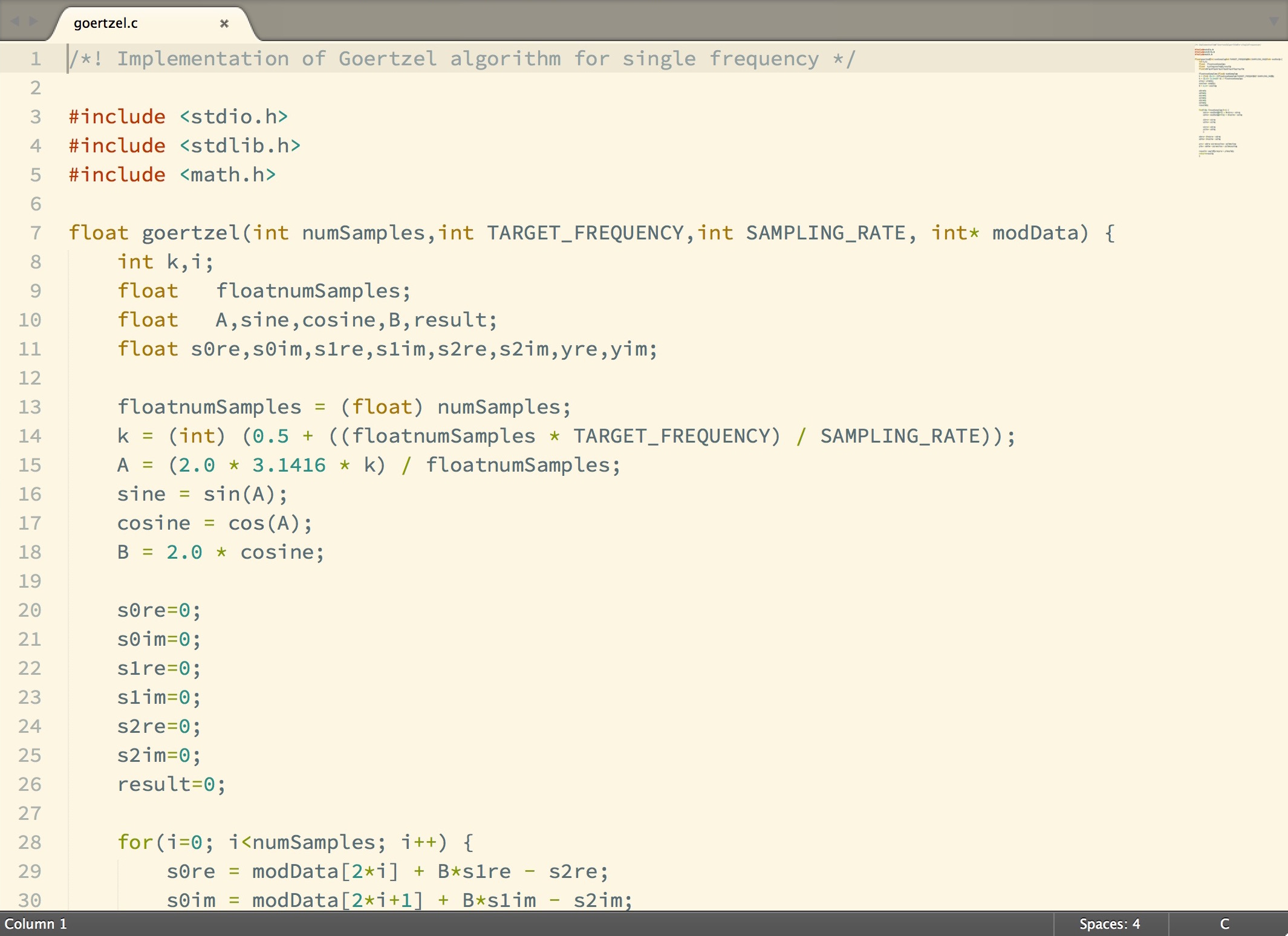Place cursor in the Goertzel comment line

pos(462,59)
